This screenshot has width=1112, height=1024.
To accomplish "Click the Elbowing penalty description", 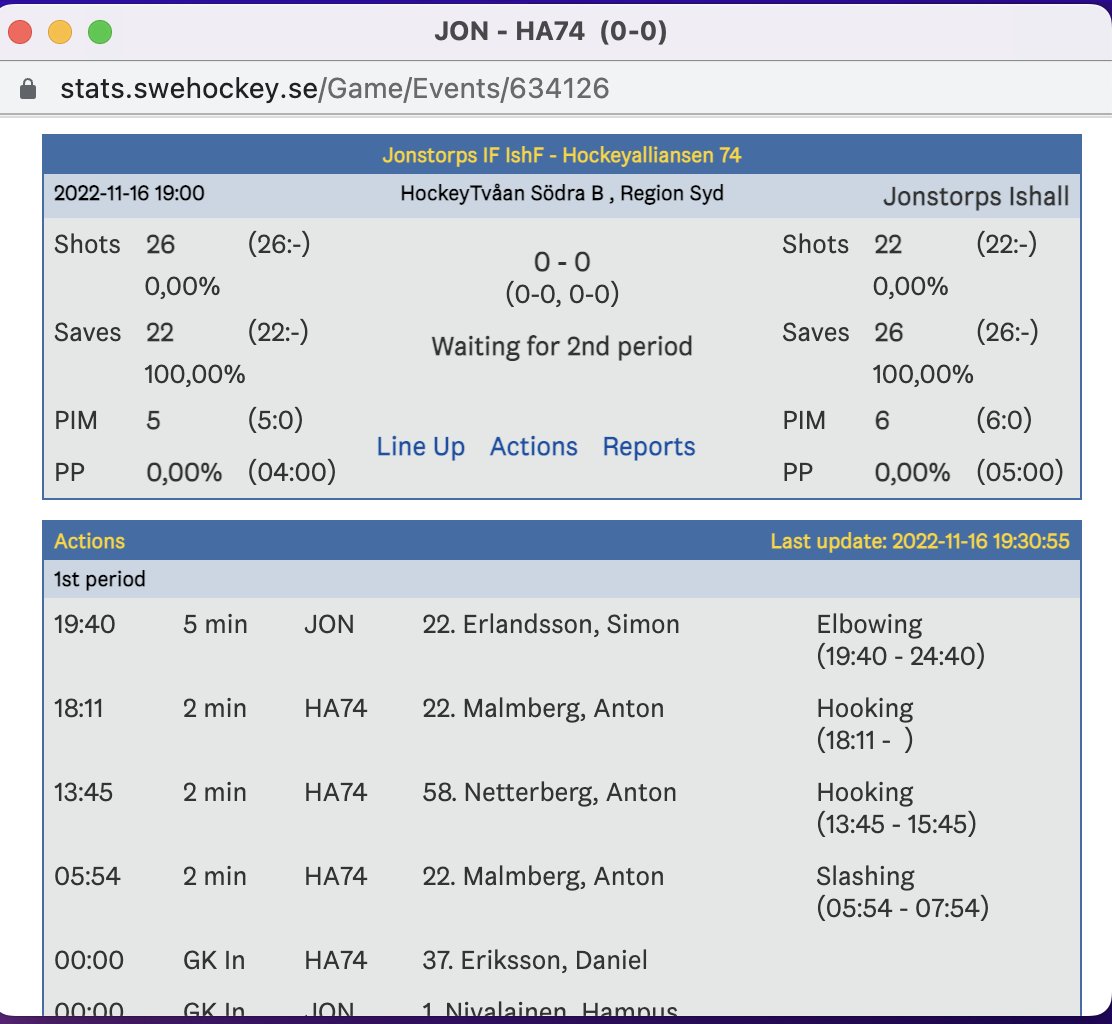I will coord(869,625).
